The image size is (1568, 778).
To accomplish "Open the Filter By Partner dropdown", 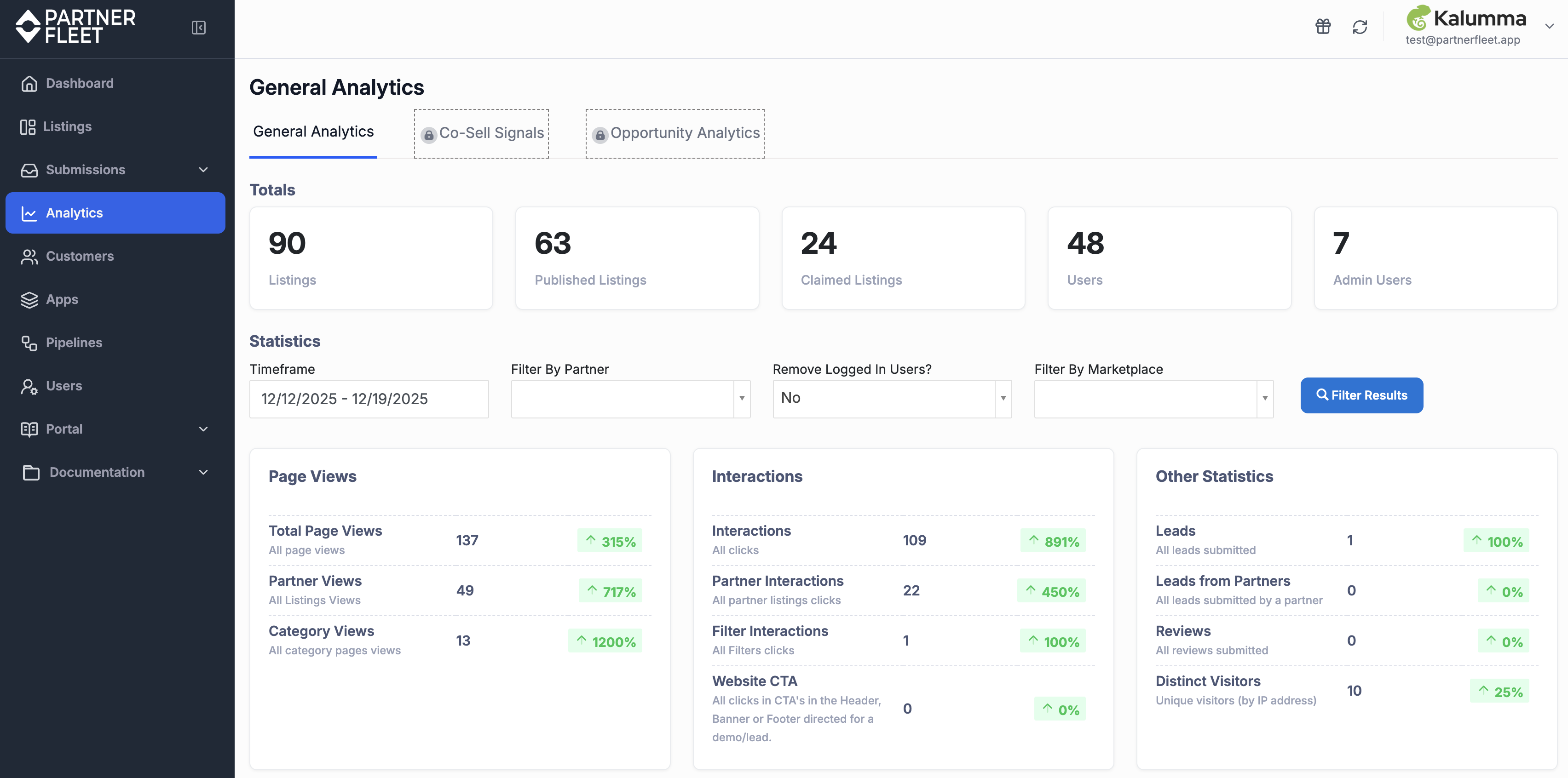I will [631, 399].
